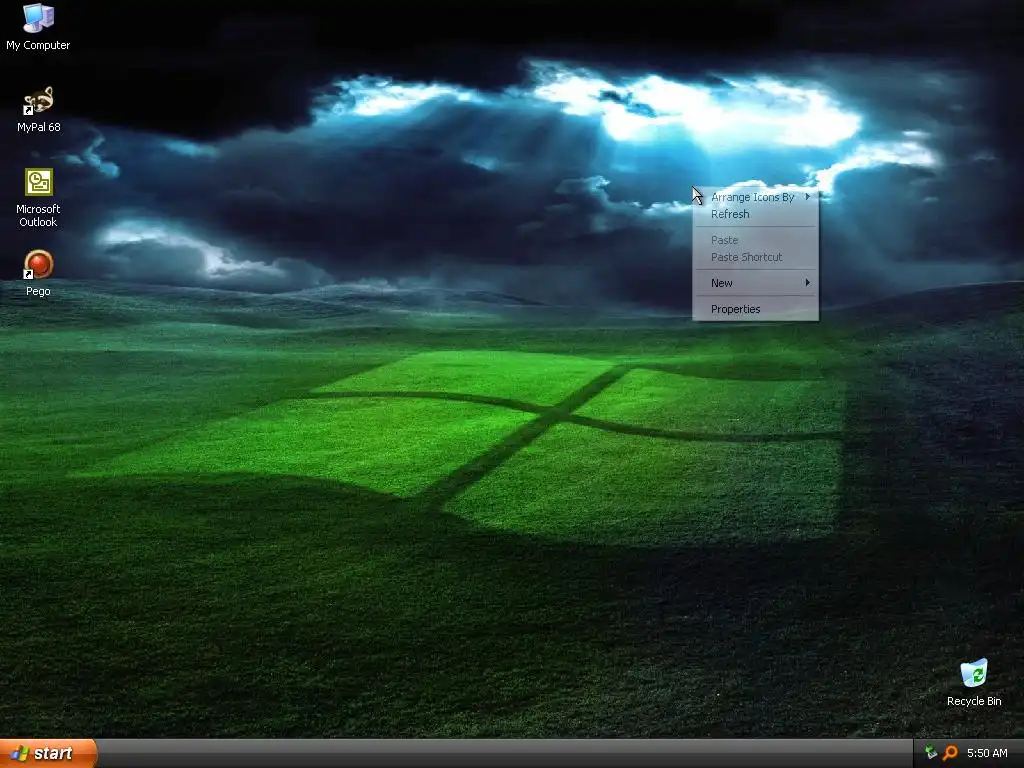Screen dimensions: 1024x768
Task: Choose Refresh from context menu
Action: pyautogui.click(x=756, y=214)
